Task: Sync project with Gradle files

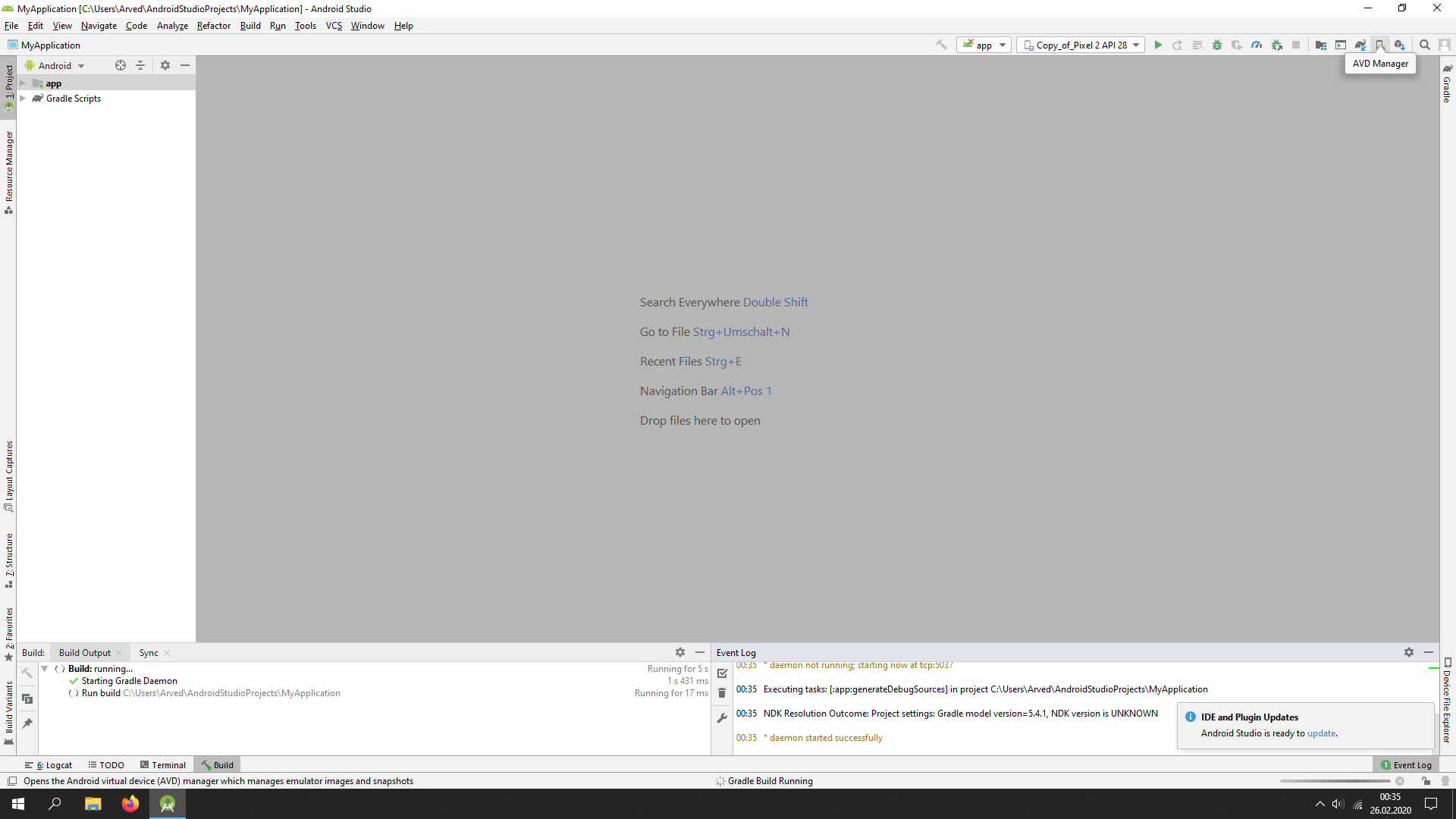Action: coord(1360,45)
